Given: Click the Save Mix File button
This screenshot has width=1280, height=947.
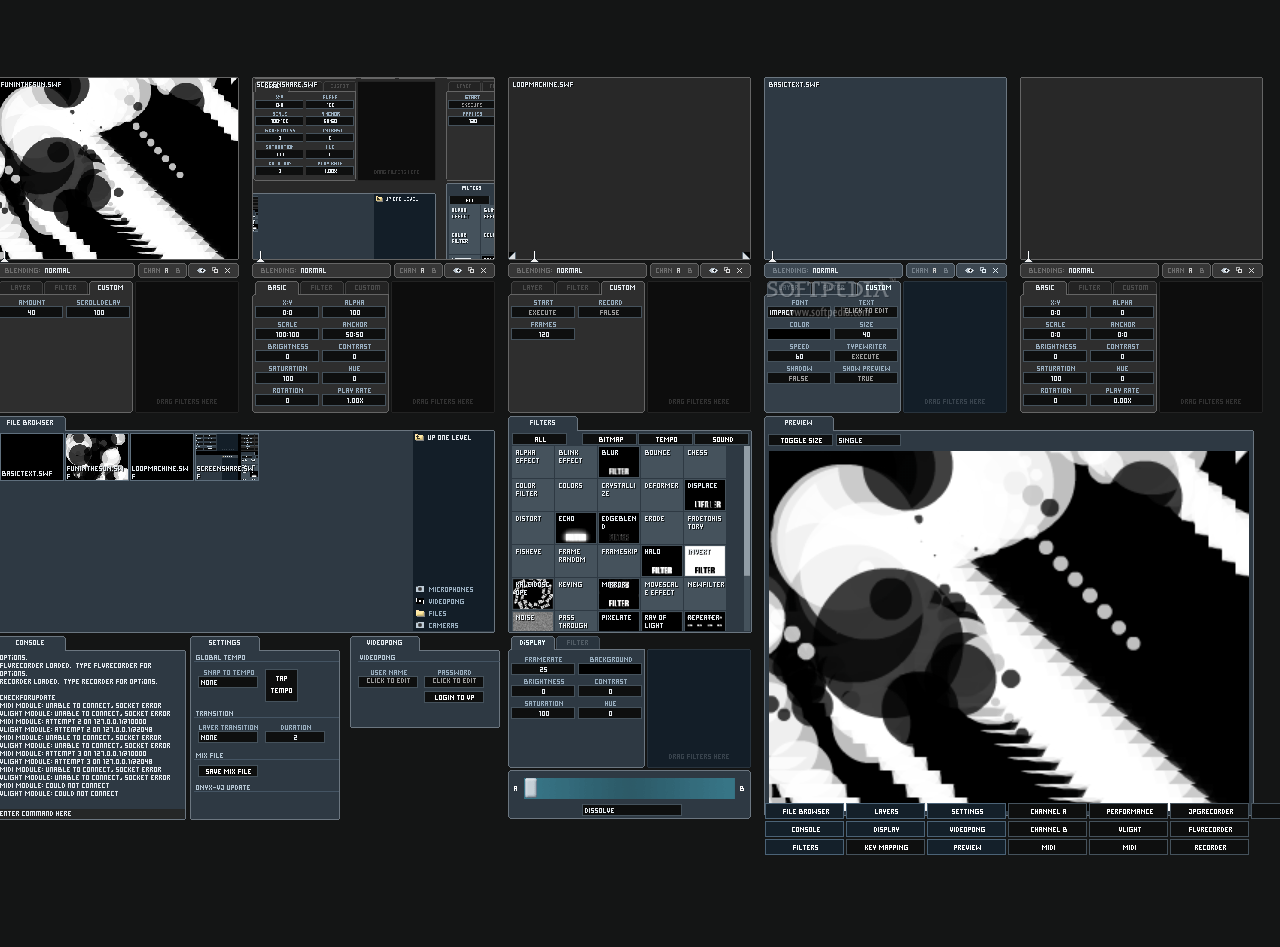Looking at the screenshot, I should 228,771.
